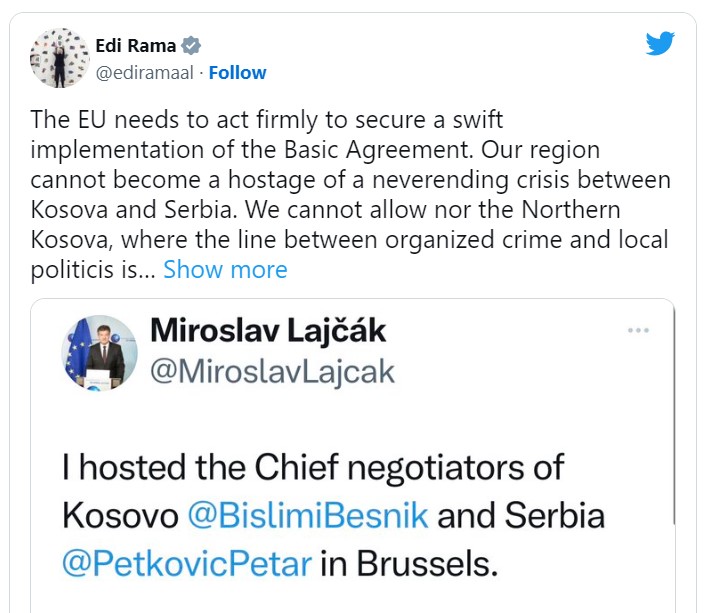
Task: Click the scrollbar beside quoted tweet
Action: coord(674,415)
